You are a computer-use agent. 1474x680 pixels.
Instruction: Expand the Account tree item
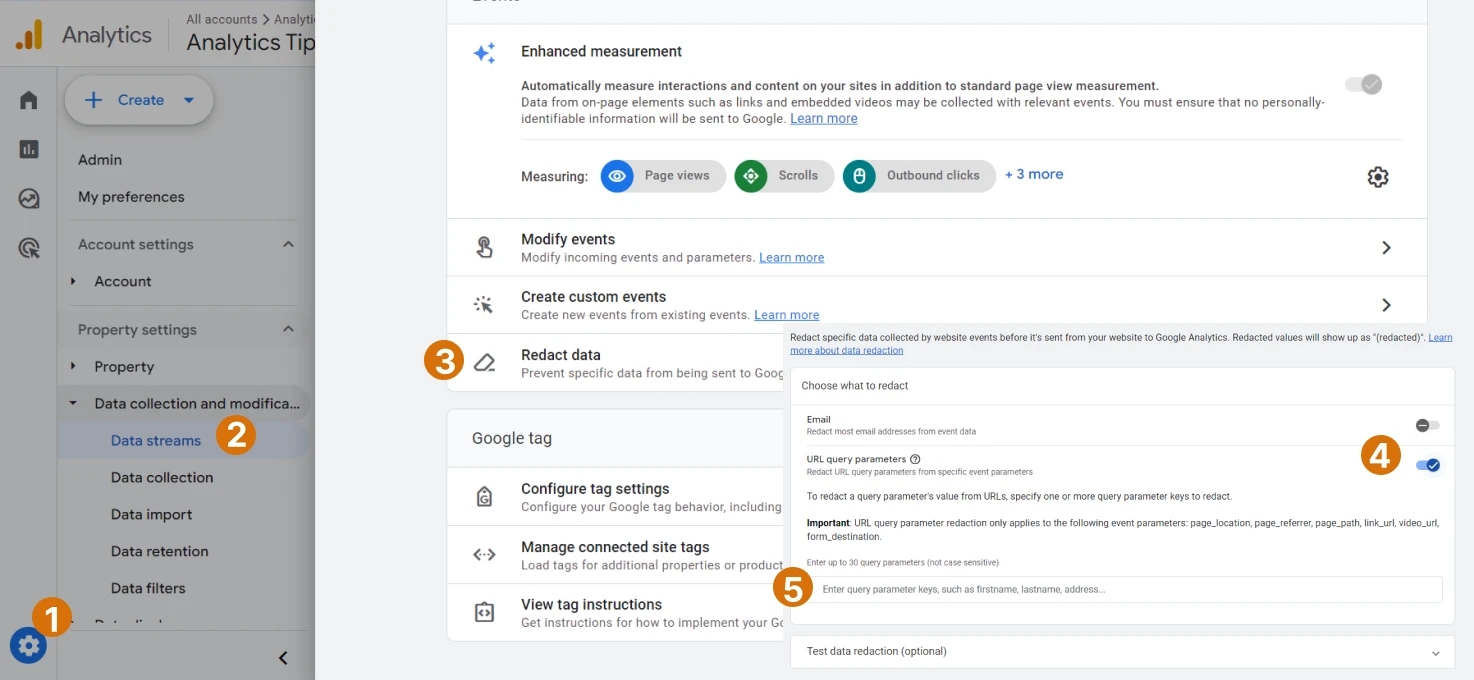coord(73,282)
